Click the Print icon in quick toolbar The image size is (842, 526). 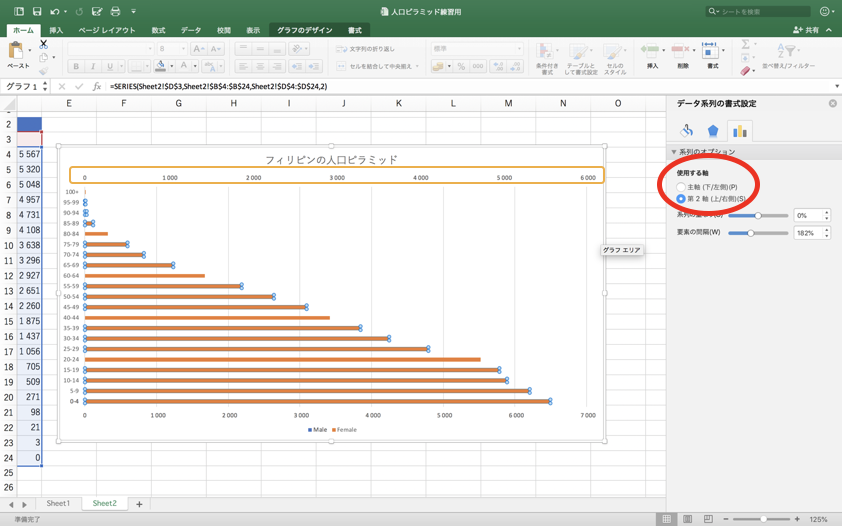tap(115, 11)
